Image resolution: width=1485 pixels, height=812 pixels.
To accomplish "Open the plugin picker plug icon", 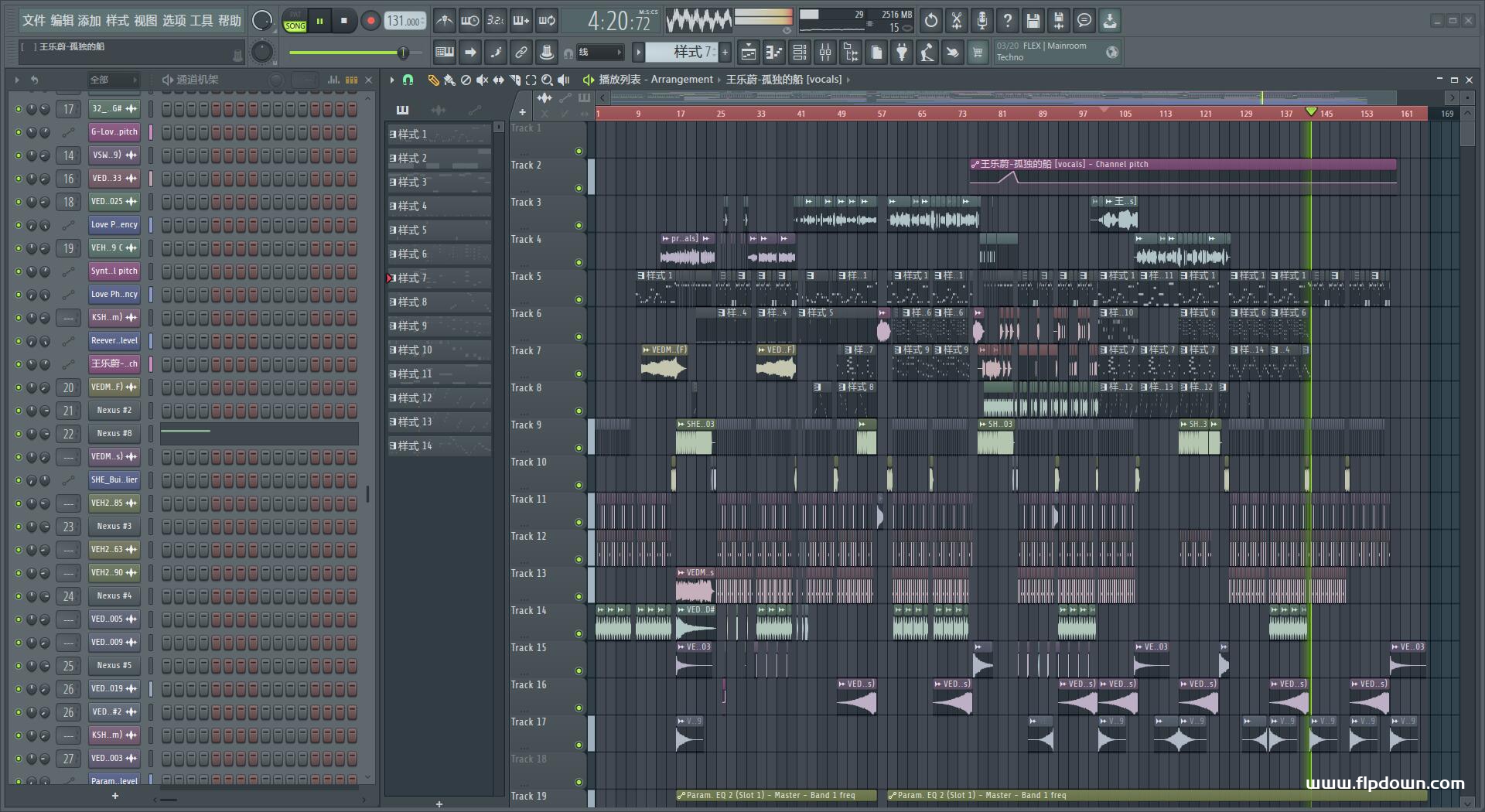I will [902, 53].
